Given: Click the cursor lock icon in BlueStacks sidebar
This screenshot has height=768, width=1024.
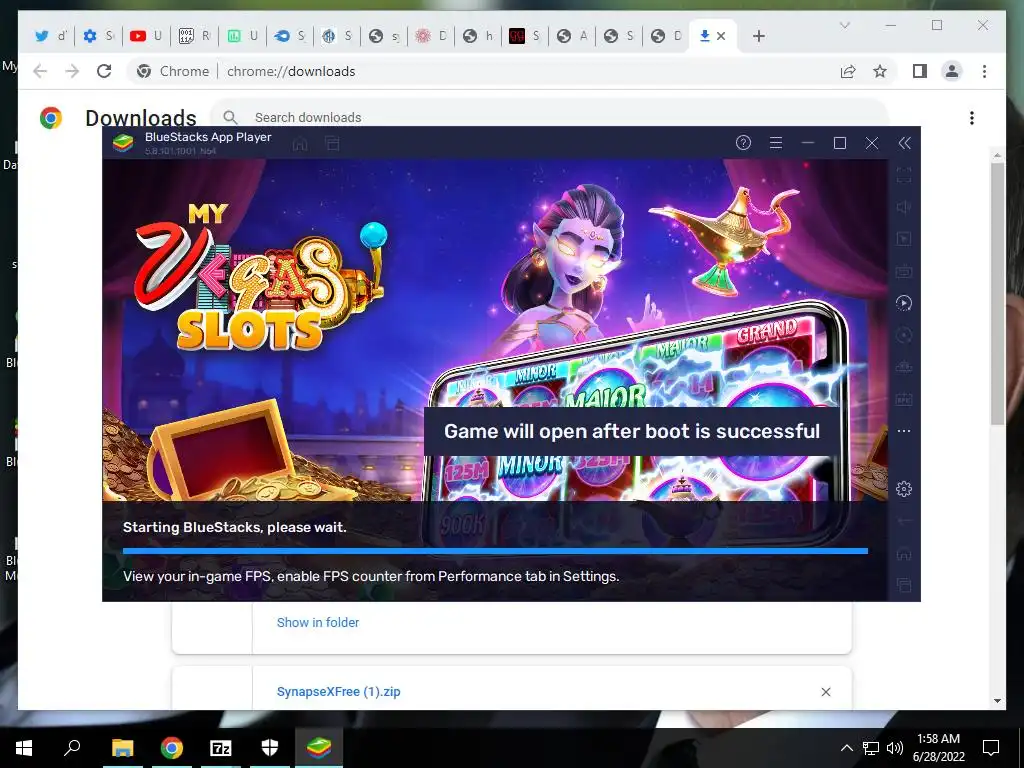Looking at the screenshot, I should (x=904, y=239).
